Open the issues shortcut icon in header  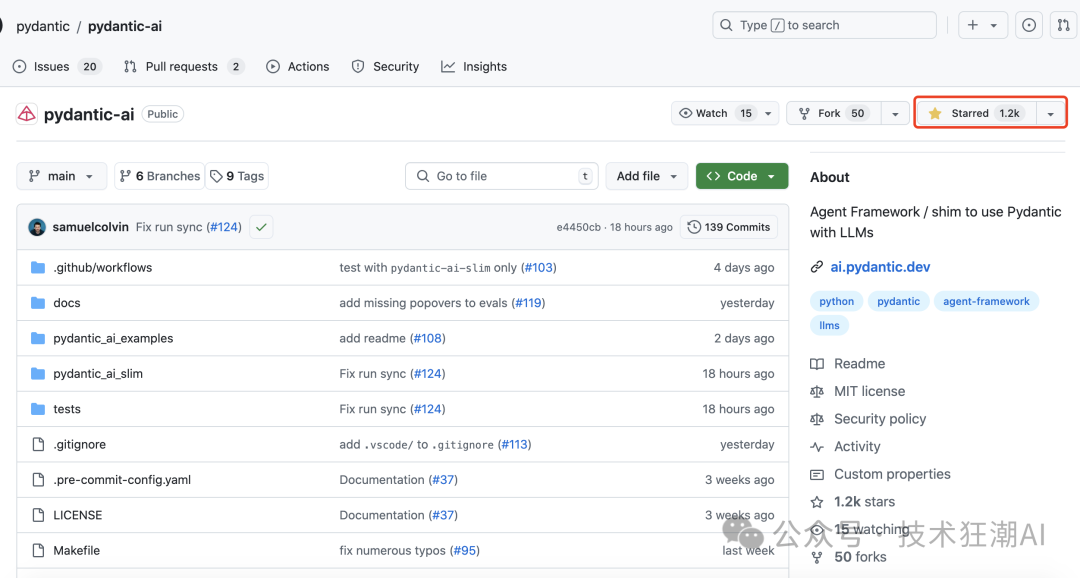tap(1028, 26)
